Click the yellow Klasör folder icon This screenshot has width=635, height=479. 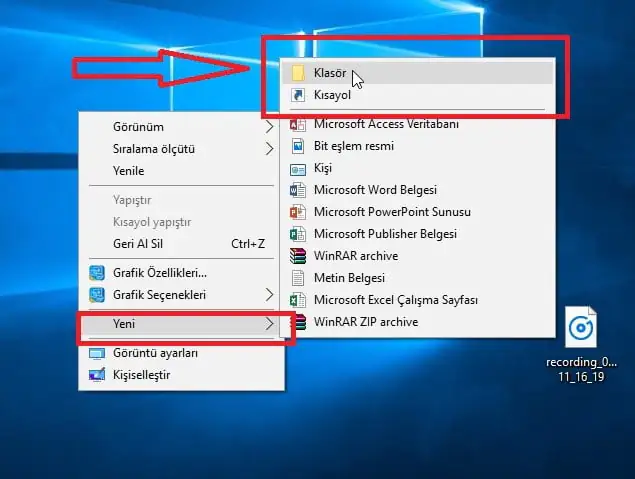coord(298,73)
